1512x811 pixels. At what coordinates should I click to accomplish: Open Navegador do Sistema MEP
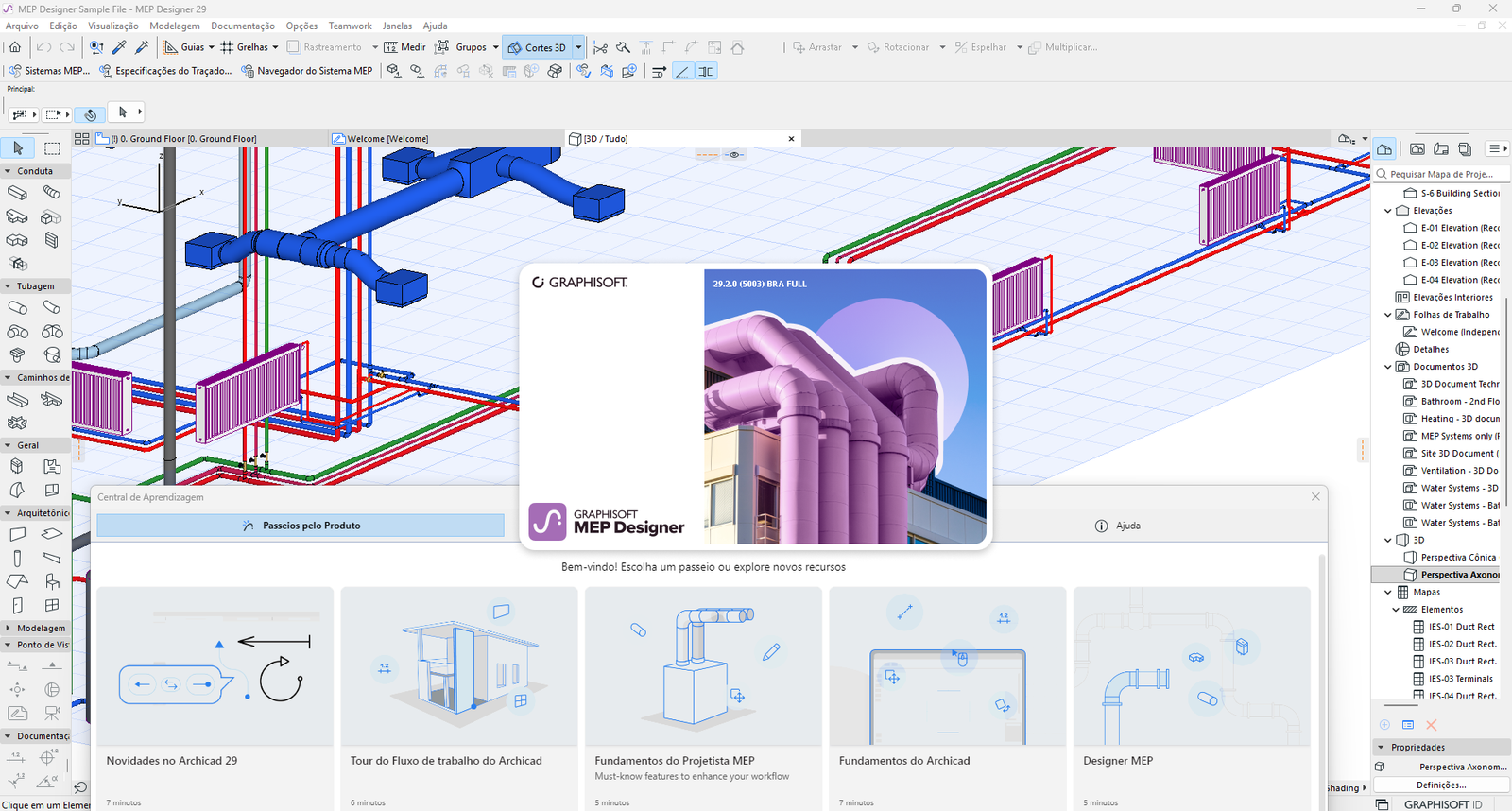307,71
